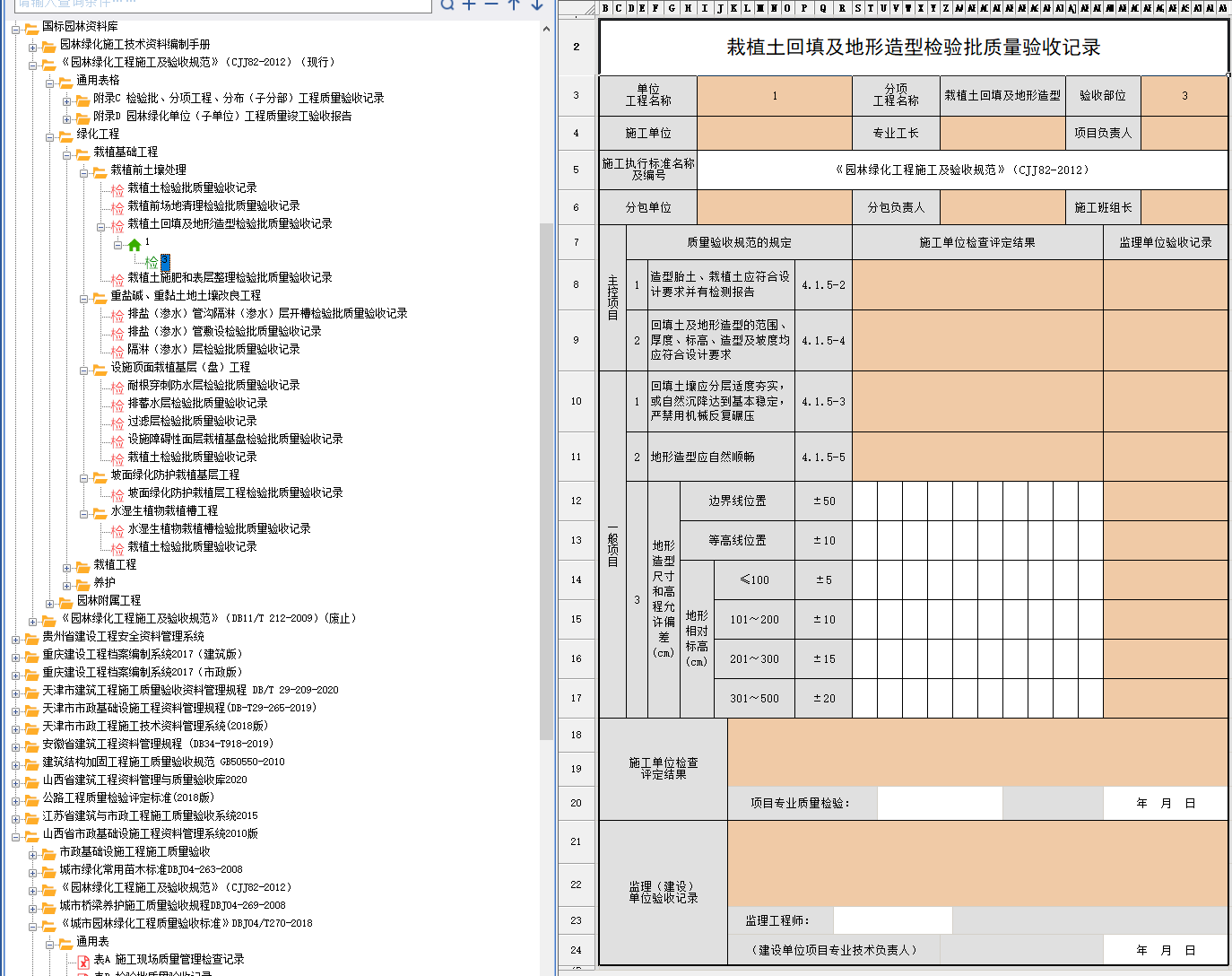Select tree item 江苏省建筑与市政工程施工质量验收系统2015
1232x976 pixels.
pos(150,815)
